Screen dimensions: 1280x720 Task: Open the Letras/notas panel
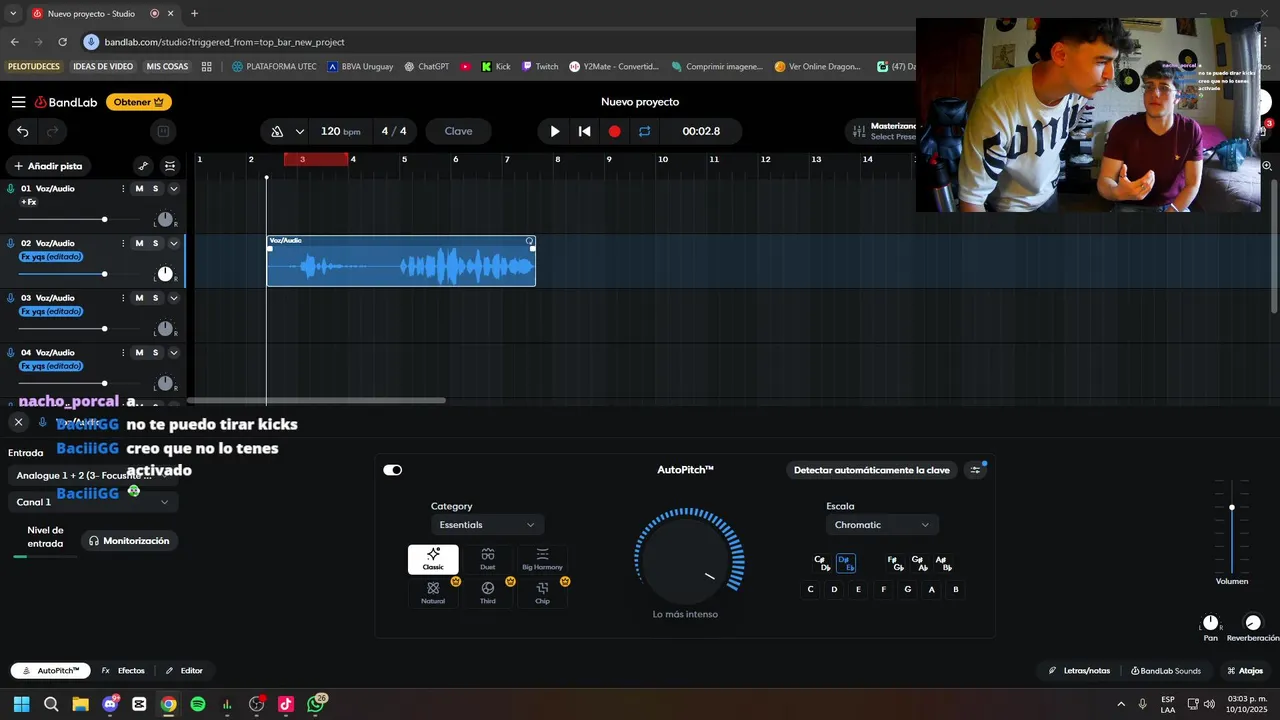[1079, 671]
